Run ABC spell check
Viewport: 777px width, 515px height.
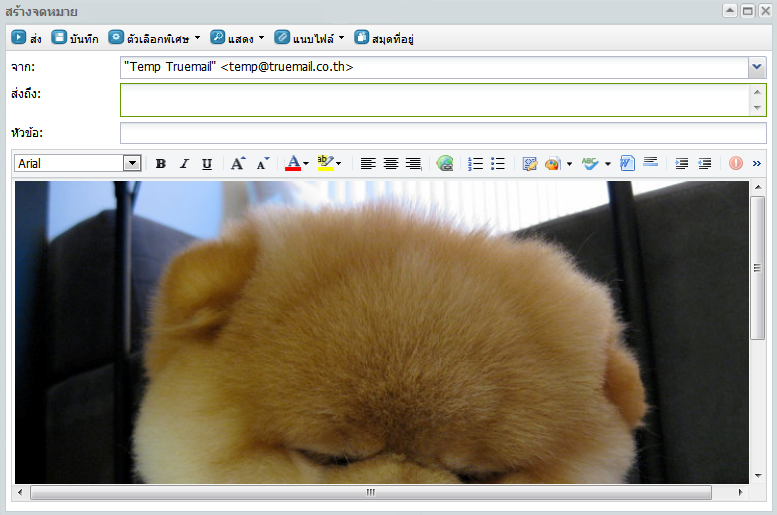coord(590,164)
